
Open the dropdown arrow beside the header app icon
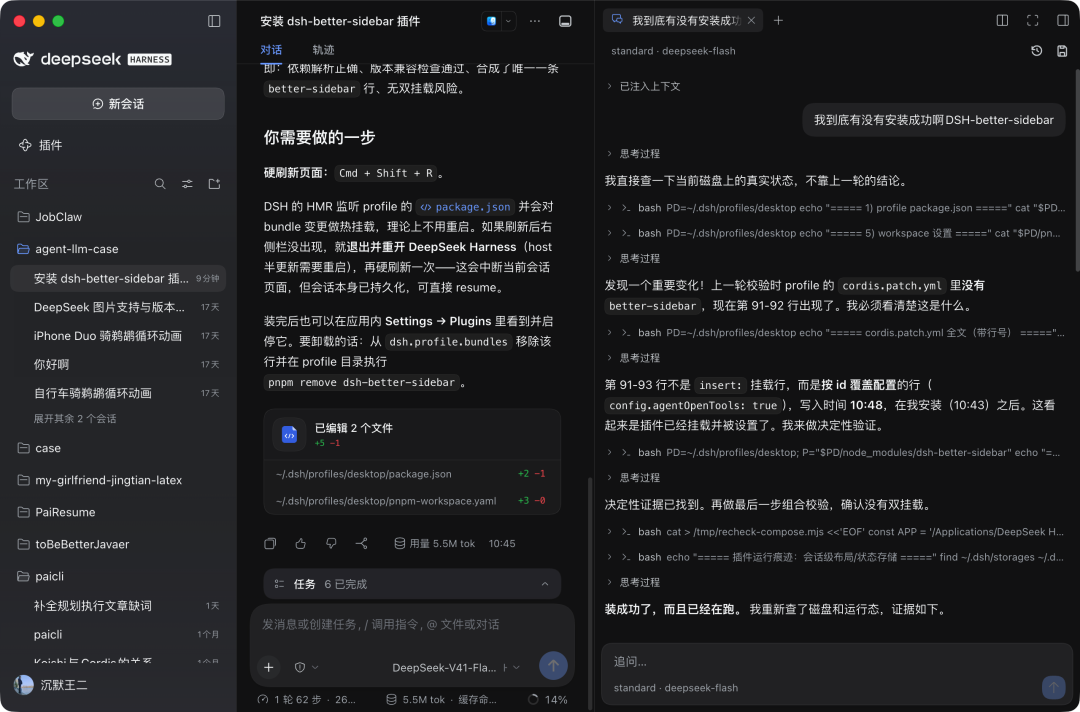click(508, 21)
